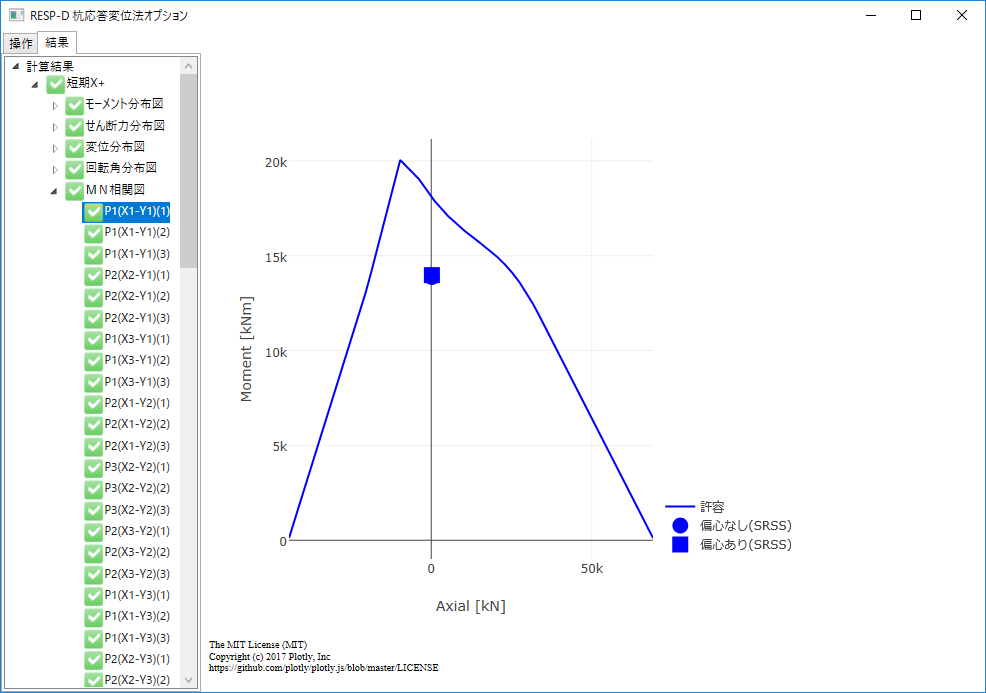The width and height of the screenshot is (986, 693).
Task: Expand the モーメント分布図 node
Action: (x=55, y=106)
